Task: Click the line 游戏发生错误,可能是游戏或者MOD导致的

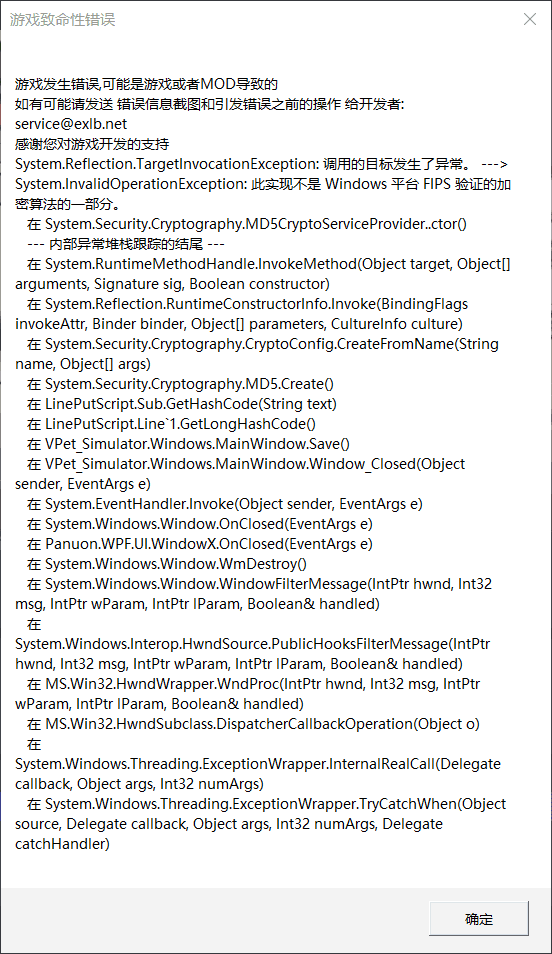Action: click(146, 84)
